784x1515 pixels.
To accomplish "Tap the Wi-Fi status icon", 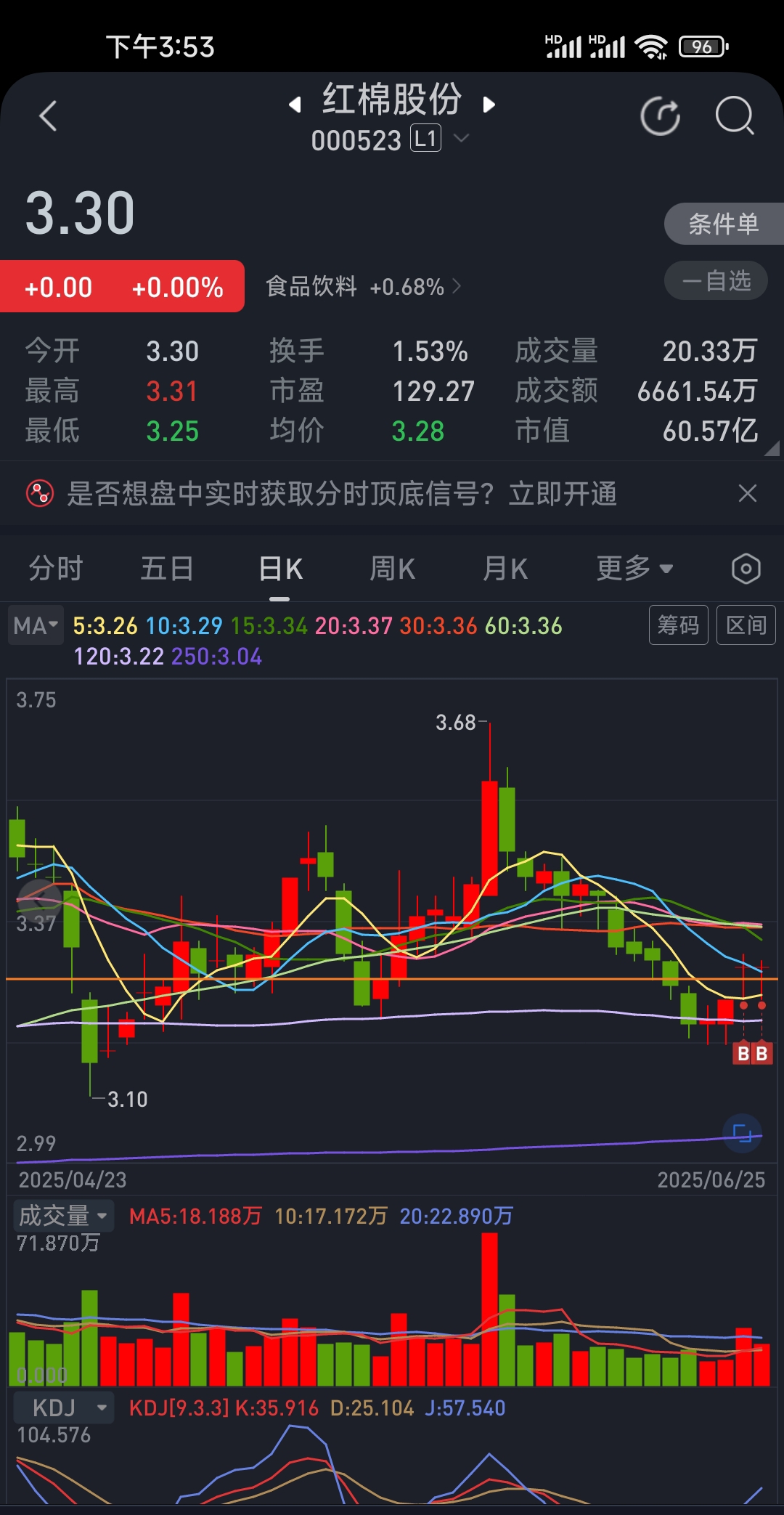I will [x=651, y=47].
